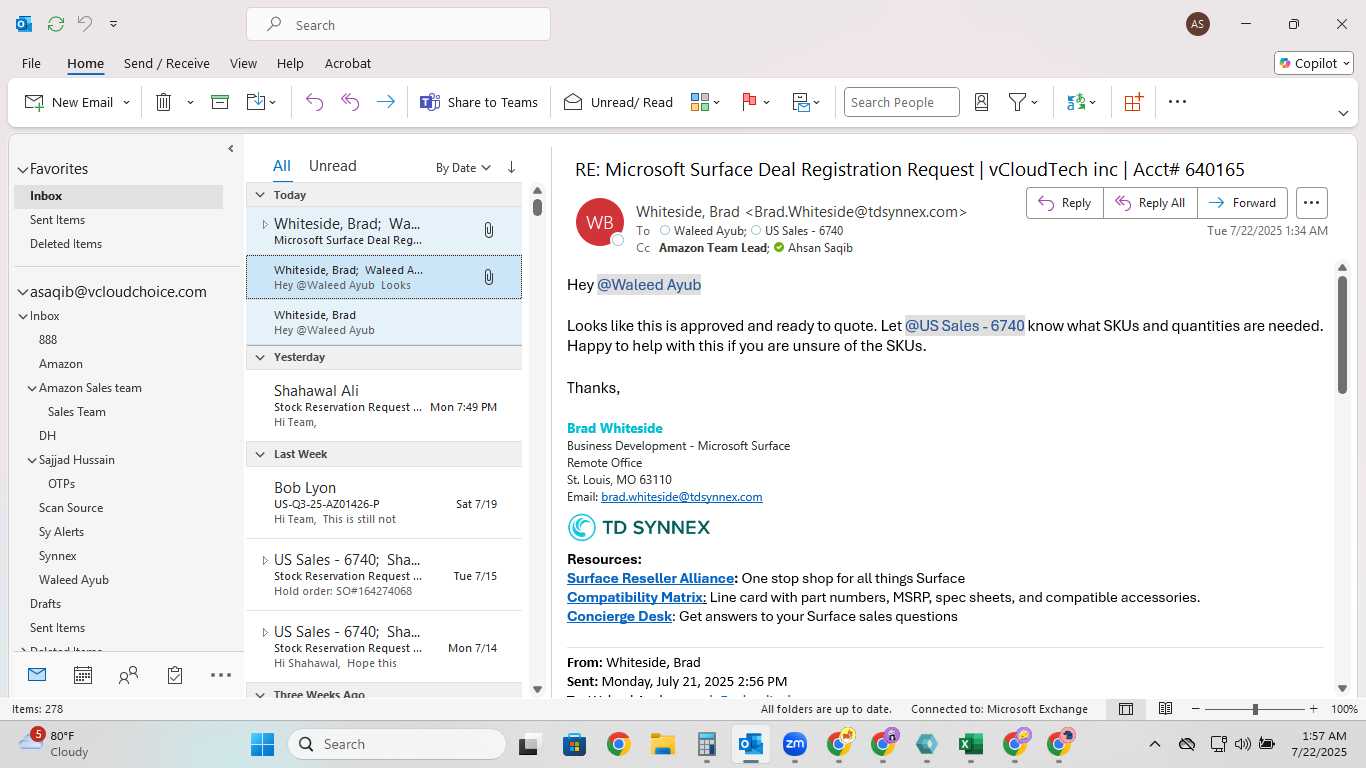
Task: Click the Reply arrow icon in ribbon
Action: [314, 102]
